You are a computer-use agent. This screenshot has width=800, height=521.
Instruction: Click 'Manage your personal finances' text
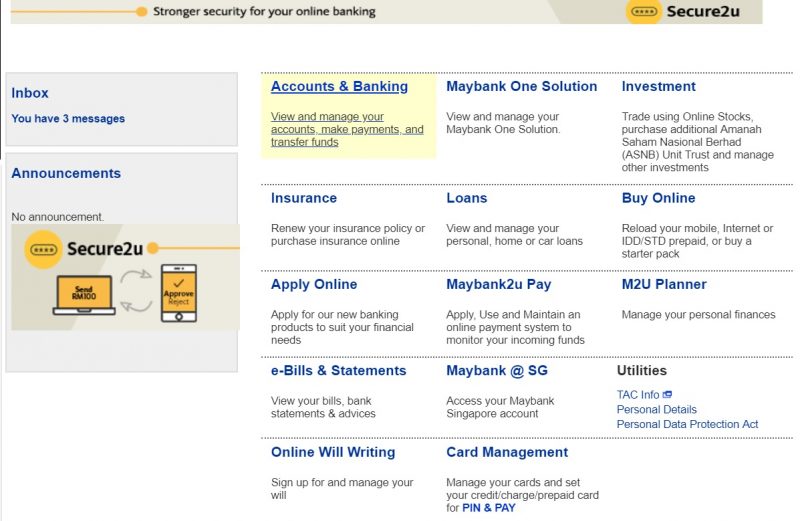tap(698, 314)
